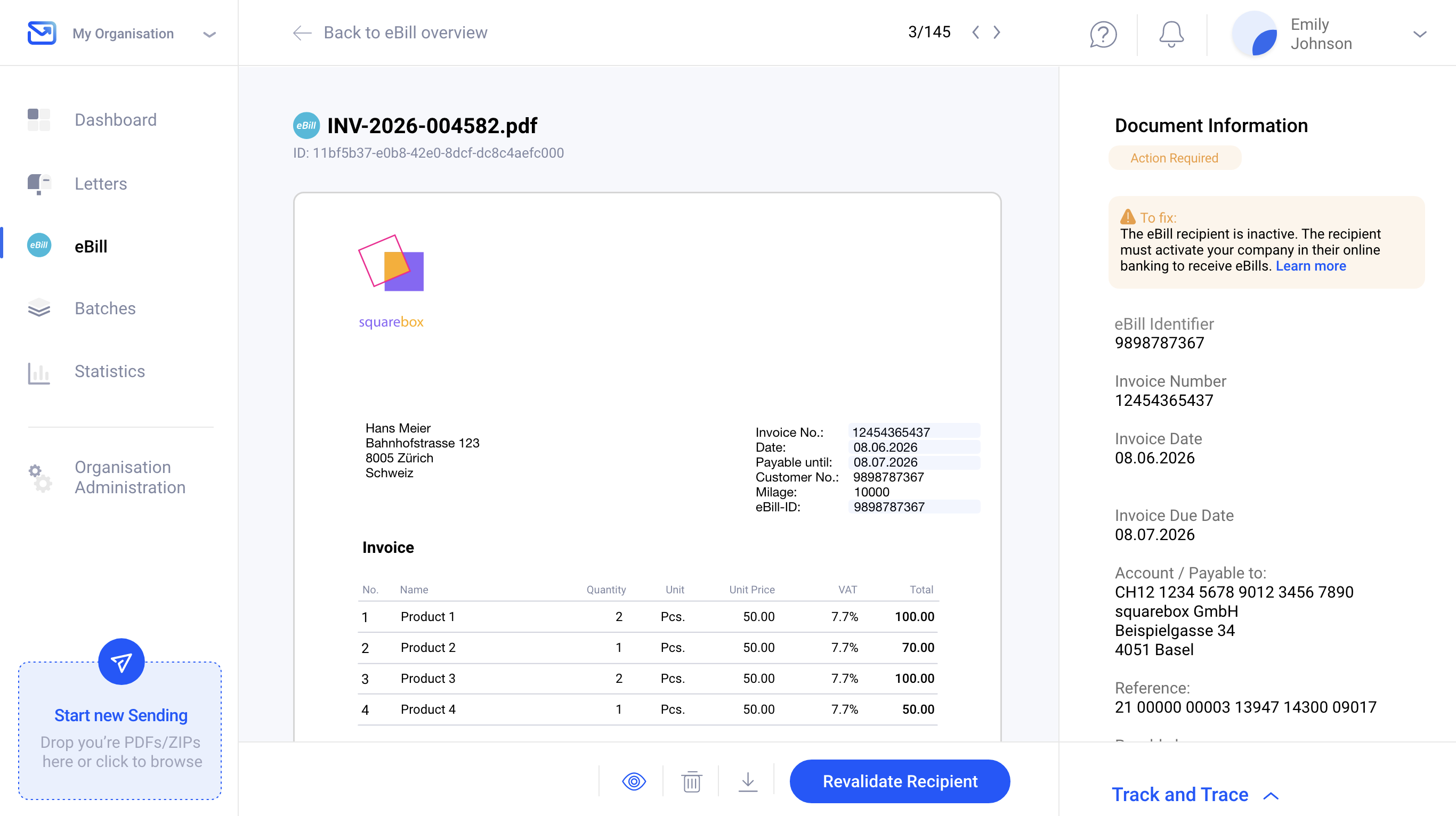Click the Statistics chart icon
This screenshot has width=1456, height=816.
pos(39,373)
